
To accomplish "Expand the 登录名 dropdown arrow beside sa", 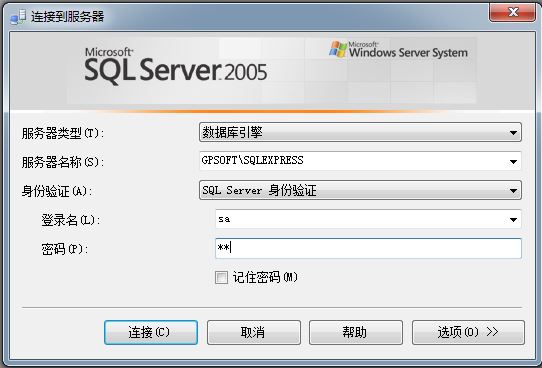I will pos(513,219).
